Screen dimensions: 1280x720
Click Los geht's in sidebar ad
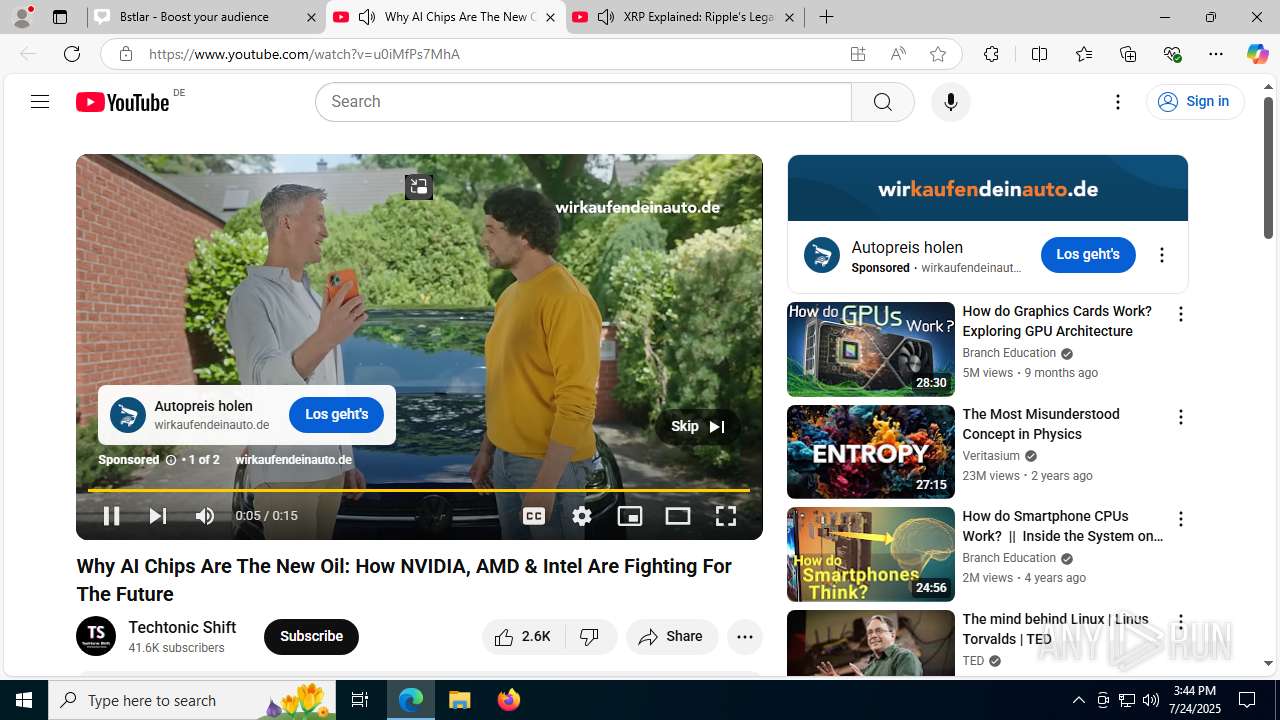coord(1088,255)
